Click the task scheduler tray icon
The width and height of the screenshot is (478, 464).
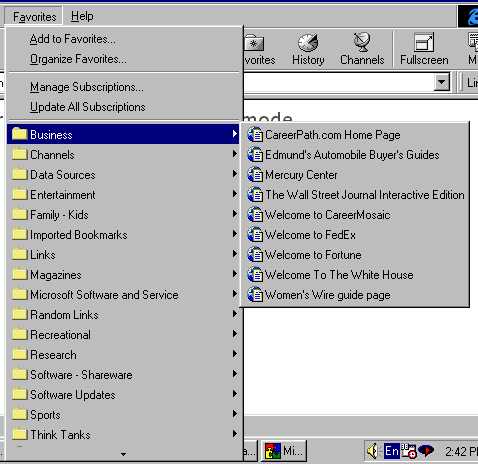tap(409, 451)
